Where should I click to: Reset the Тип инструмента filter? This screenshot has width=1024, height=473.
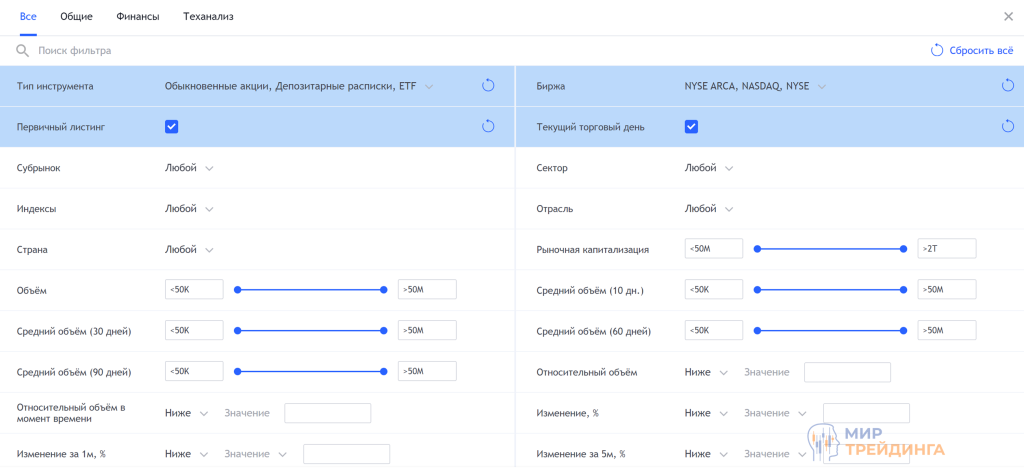click(488, 86)
